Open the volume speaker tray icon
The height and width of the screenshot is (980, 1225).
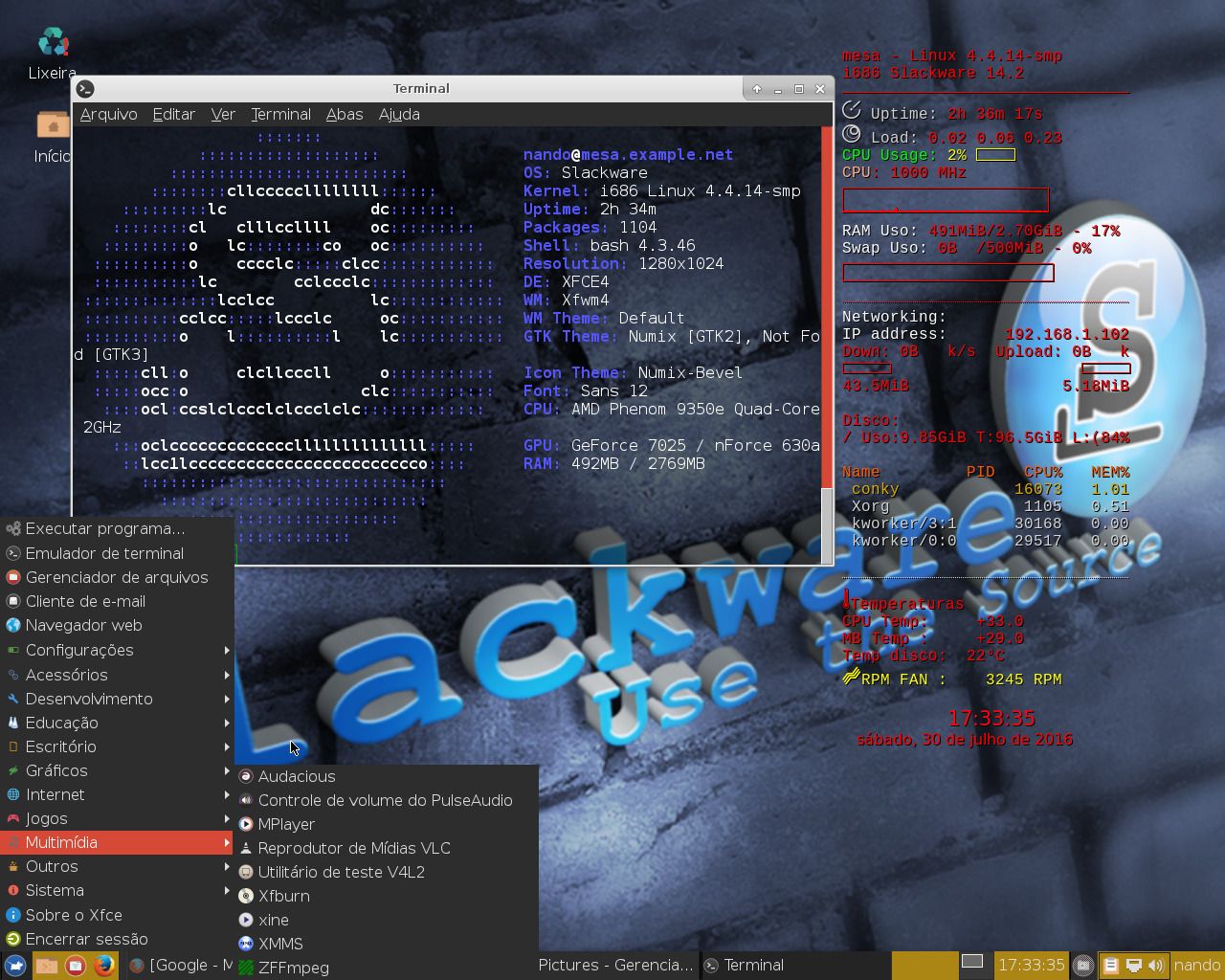coord(1156,966)
